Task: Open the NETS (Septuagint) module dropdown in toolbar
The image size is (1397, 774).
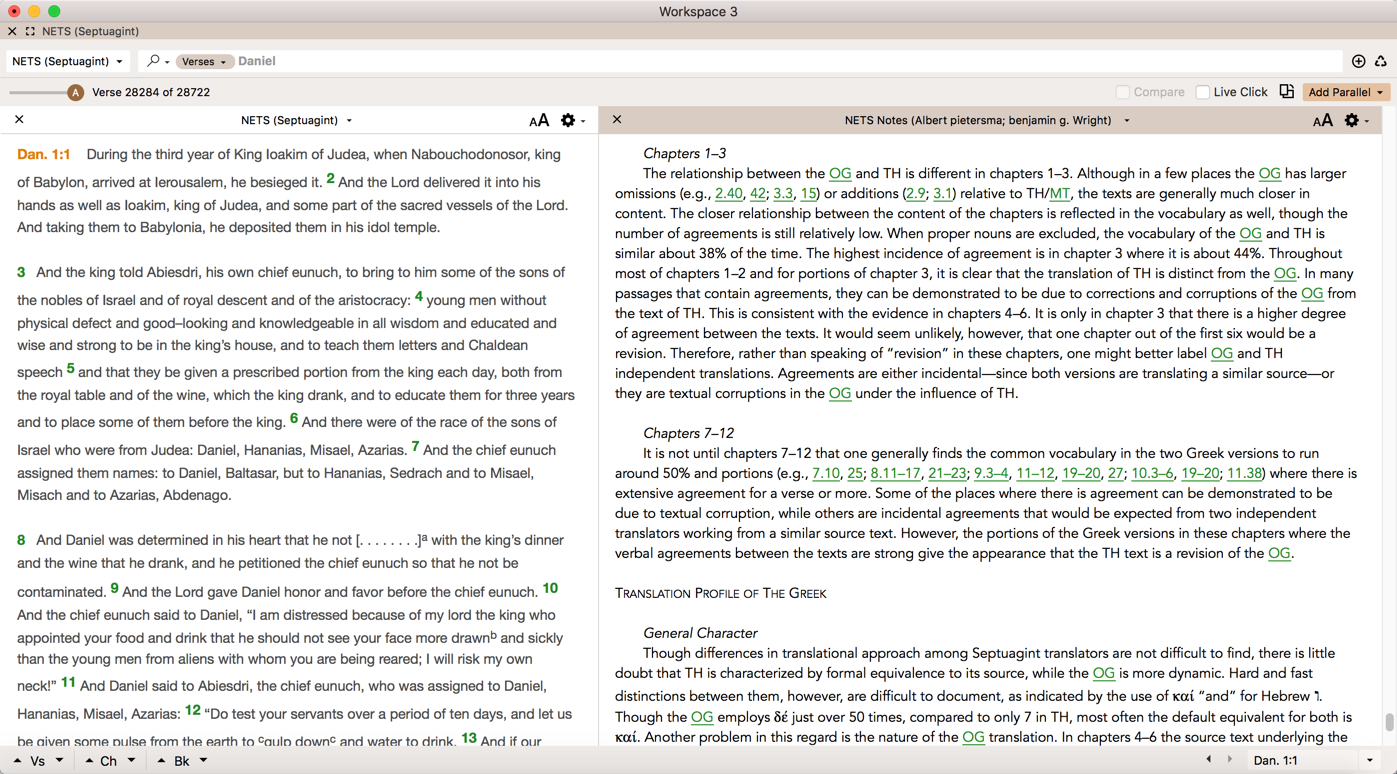Action: [67, 61]
